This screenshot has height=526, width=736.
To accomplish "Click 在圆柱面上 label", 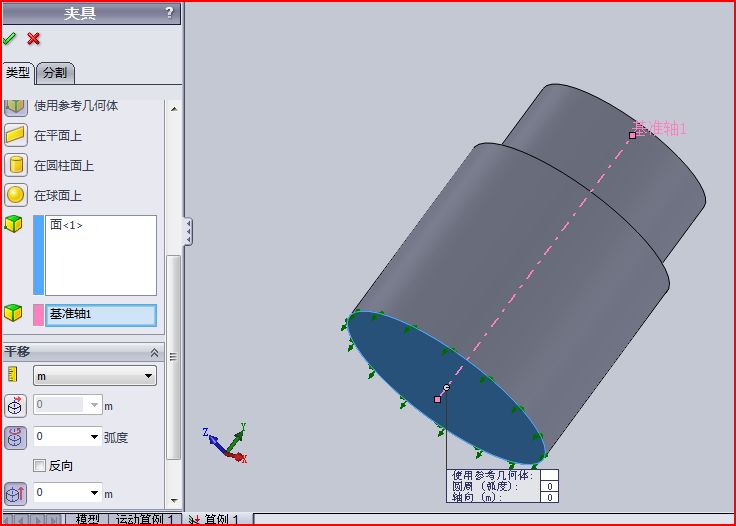I will [64, 166].
